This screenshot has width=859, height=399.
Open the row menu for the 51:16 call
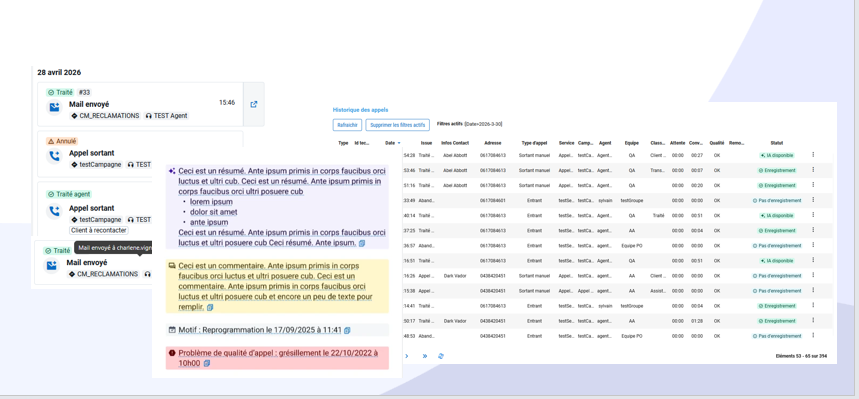[813, 185]
